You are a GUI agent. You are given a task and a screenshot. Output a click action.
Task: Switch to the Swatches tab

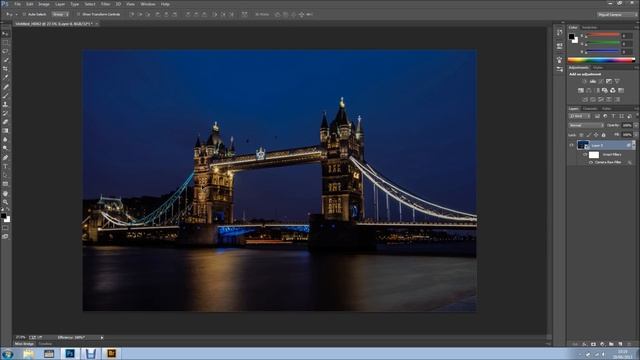tap(589, 27)
